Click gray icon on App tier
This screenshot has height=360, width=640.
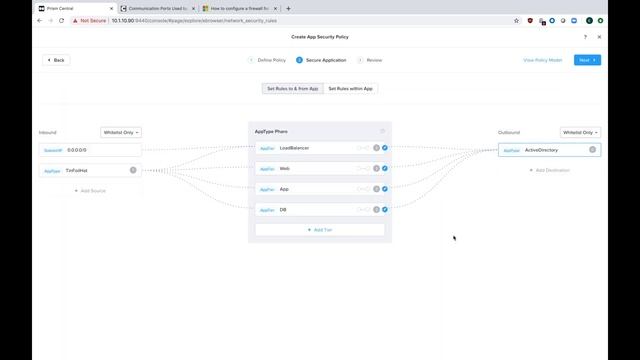(376, 189)
